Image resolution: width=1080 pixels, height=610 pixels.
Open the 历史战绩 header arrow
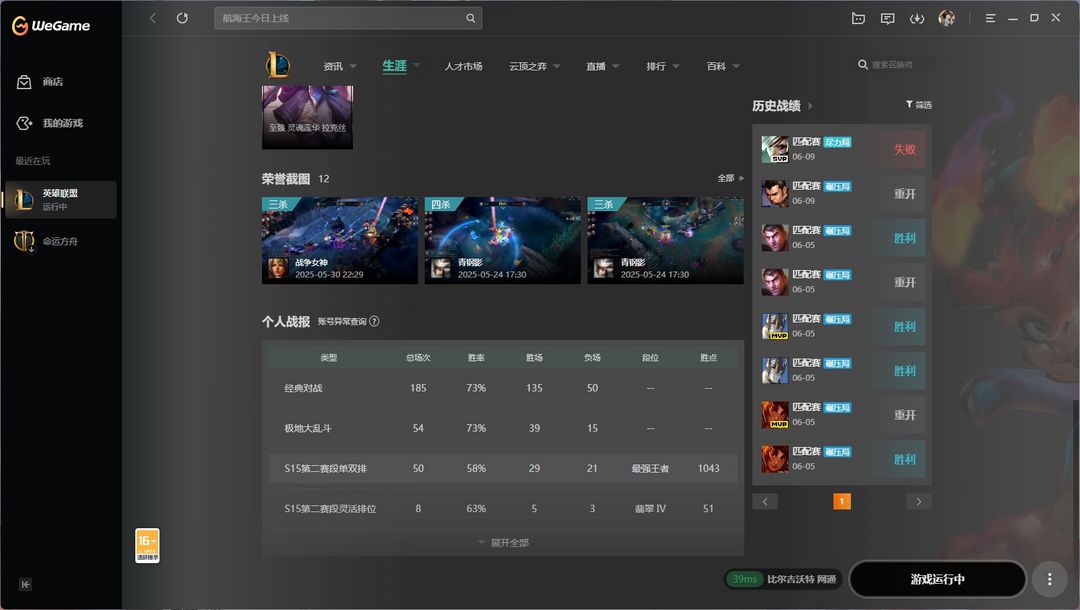click(x=810, y=106)
